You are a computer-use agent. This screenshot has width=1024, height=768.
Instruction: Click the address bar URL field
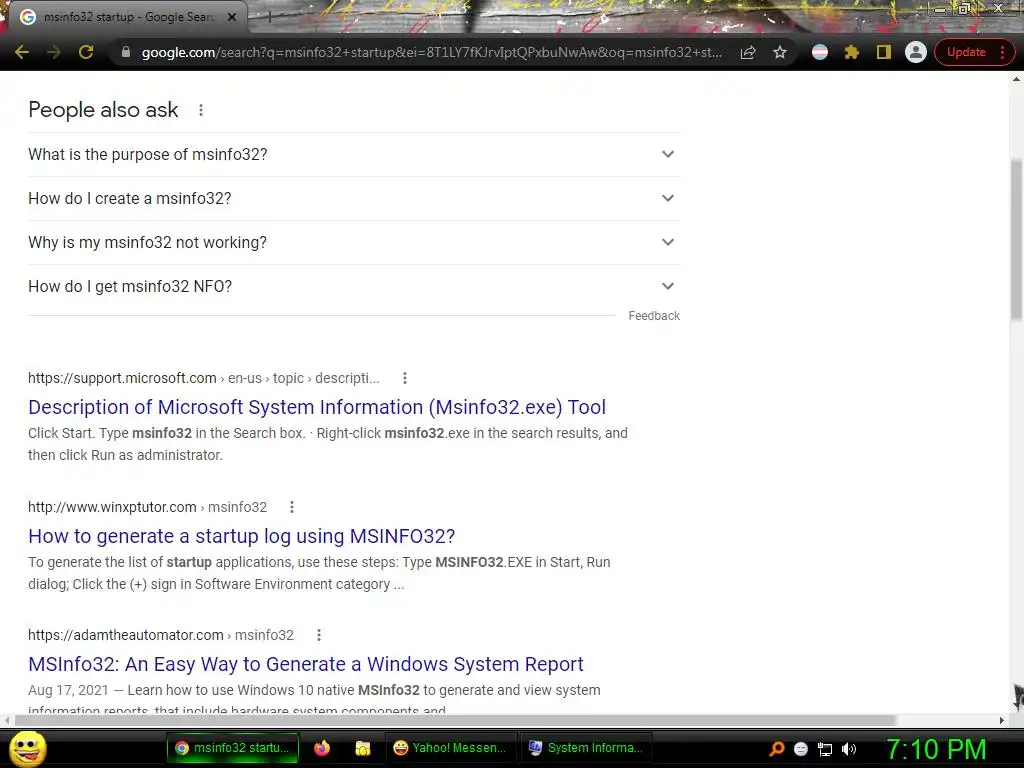coord(432,52)
